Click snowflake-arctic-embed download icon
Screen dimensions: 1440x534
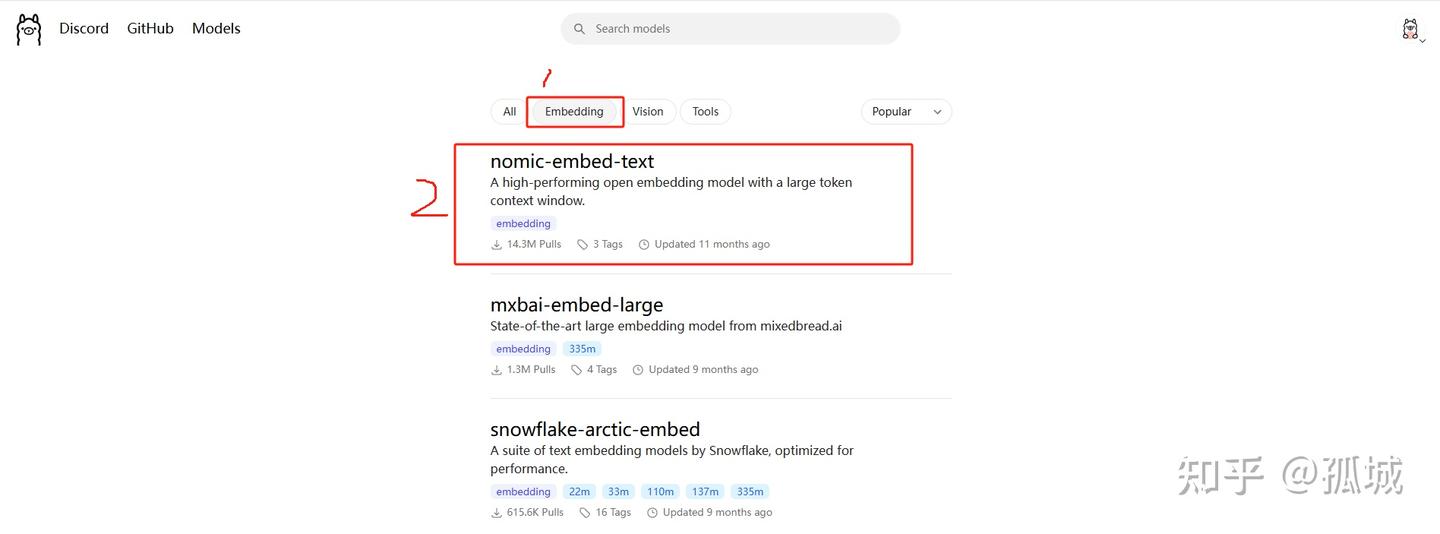(496, 512)
